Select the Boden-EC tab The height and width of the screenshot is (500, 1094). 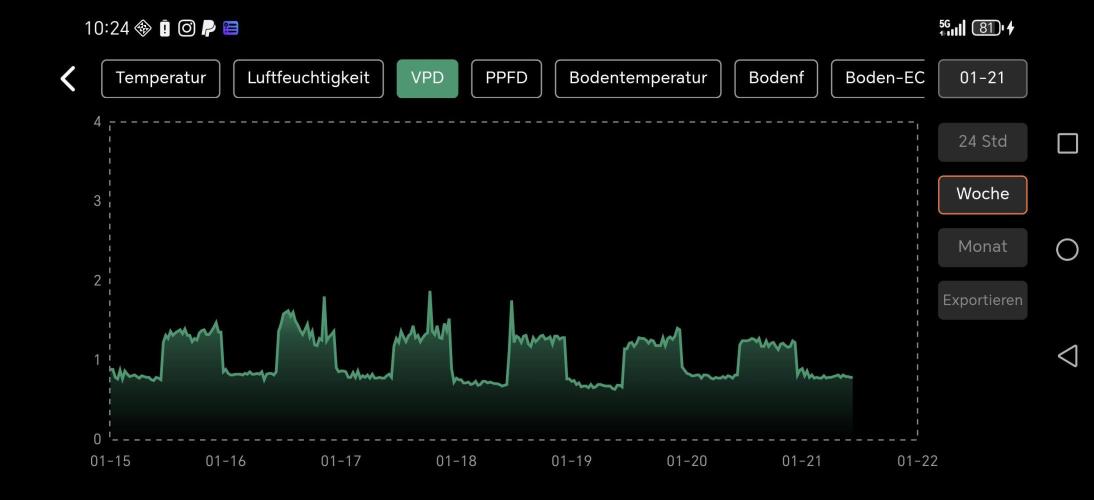click(878, 78)
